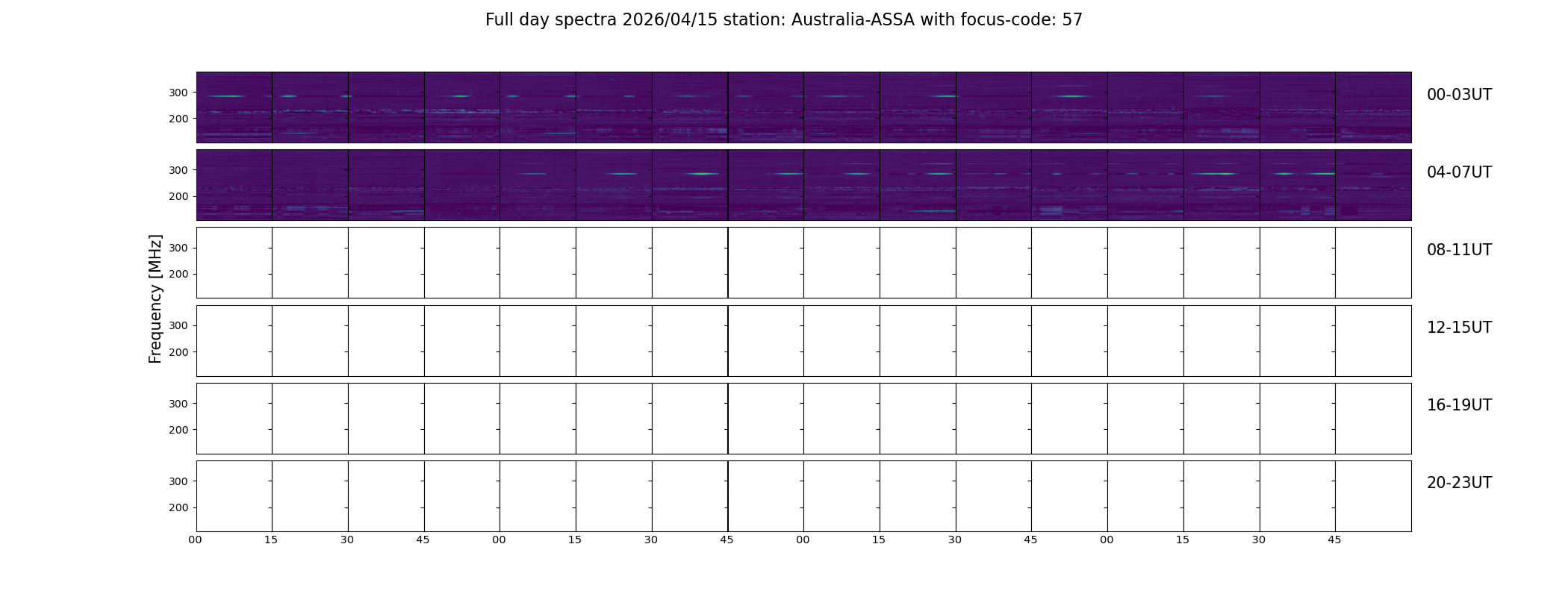
Task: Click the rightmost "45" time axis tick label
Action: tap(1334, 540)
